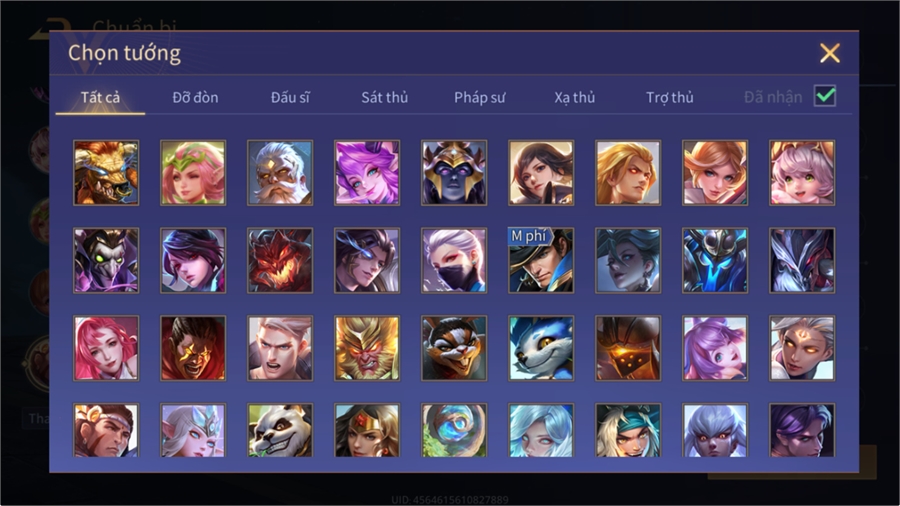Select the swirling blue orb hero
This screenshot has height=506, width=900.
454,430
